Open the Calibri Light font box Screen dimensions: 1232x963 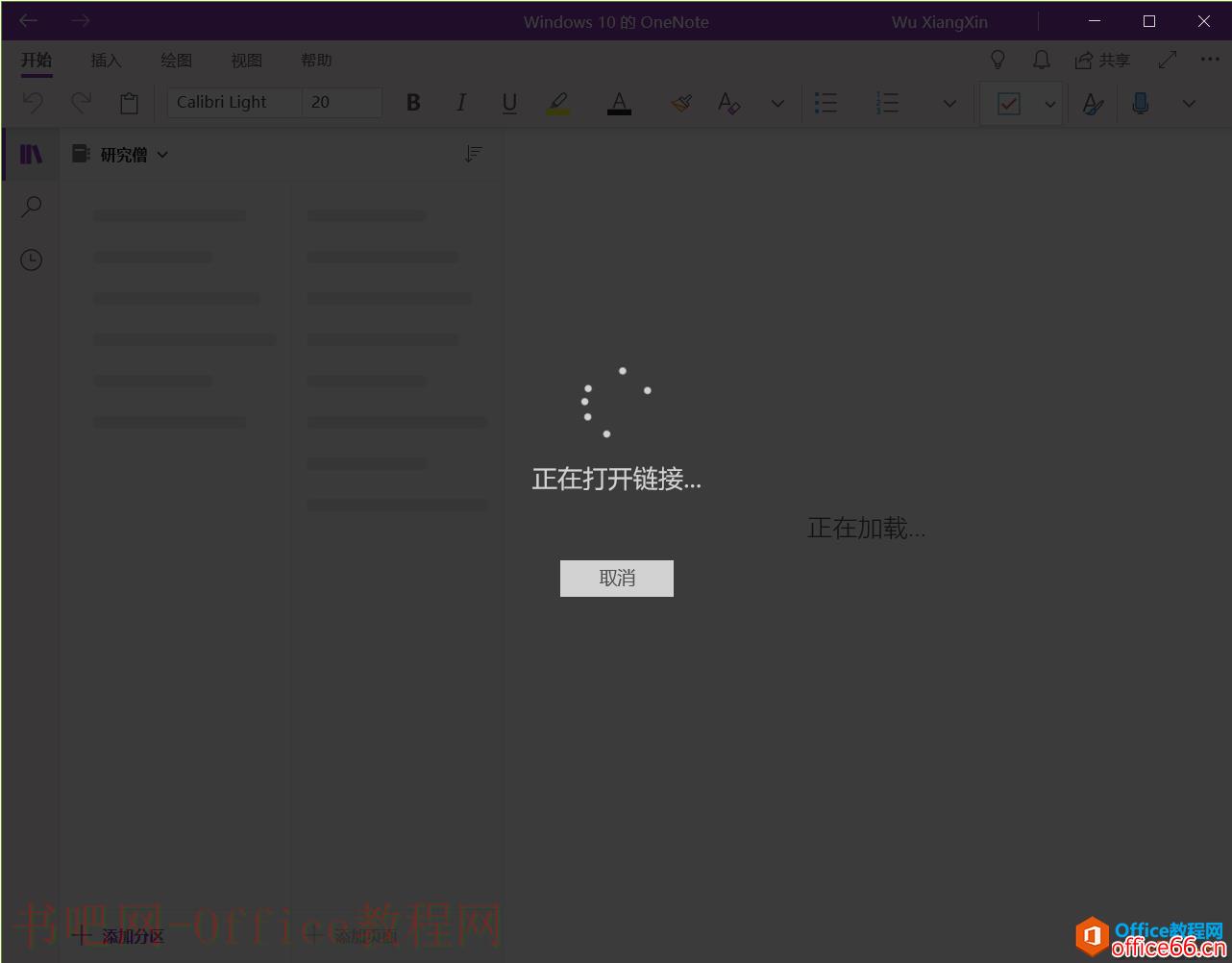(x=234, y=102)
